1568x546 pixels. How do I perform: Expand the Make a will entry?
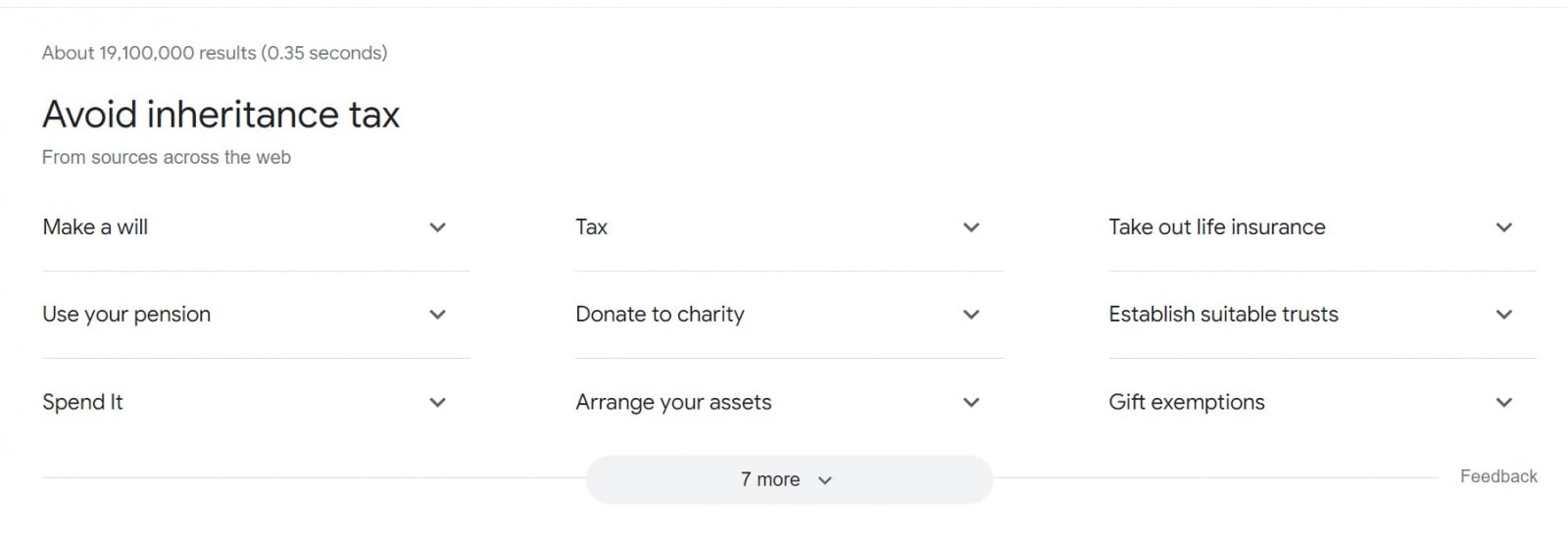256,227
